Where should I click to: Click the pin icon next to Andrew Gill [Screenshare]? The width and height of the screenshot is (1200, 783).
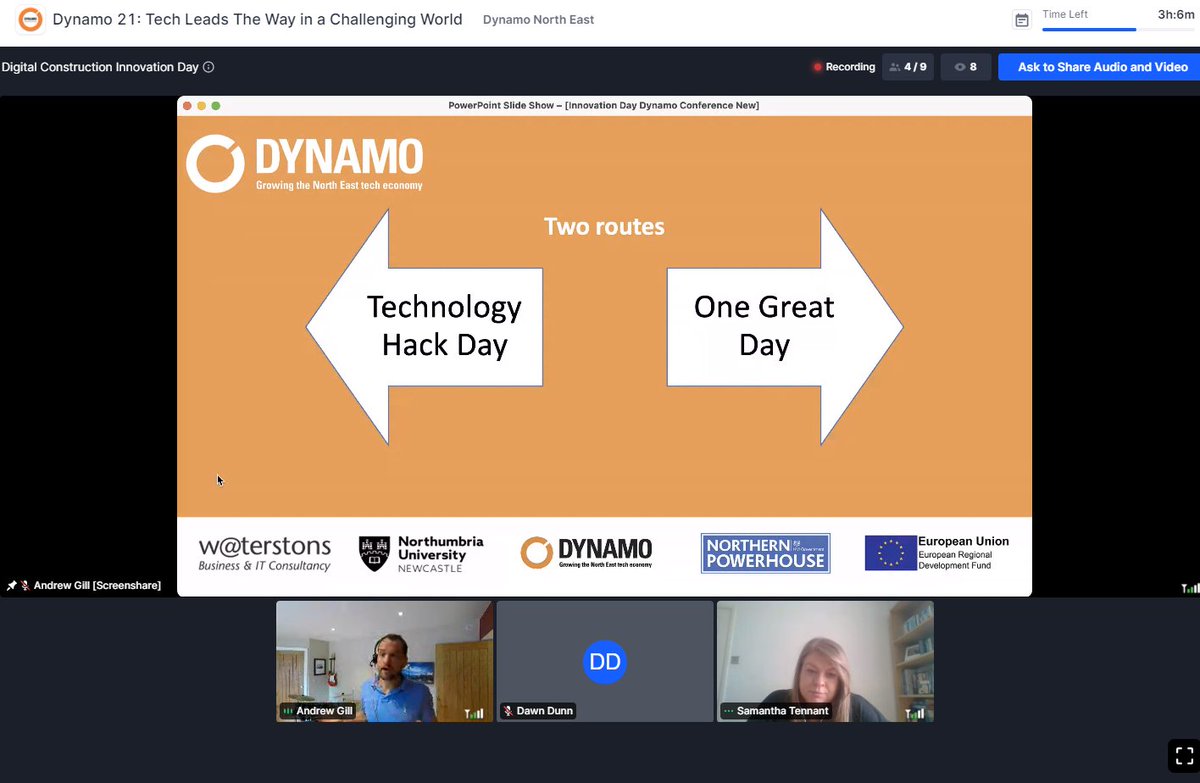[x=11, y=585]
